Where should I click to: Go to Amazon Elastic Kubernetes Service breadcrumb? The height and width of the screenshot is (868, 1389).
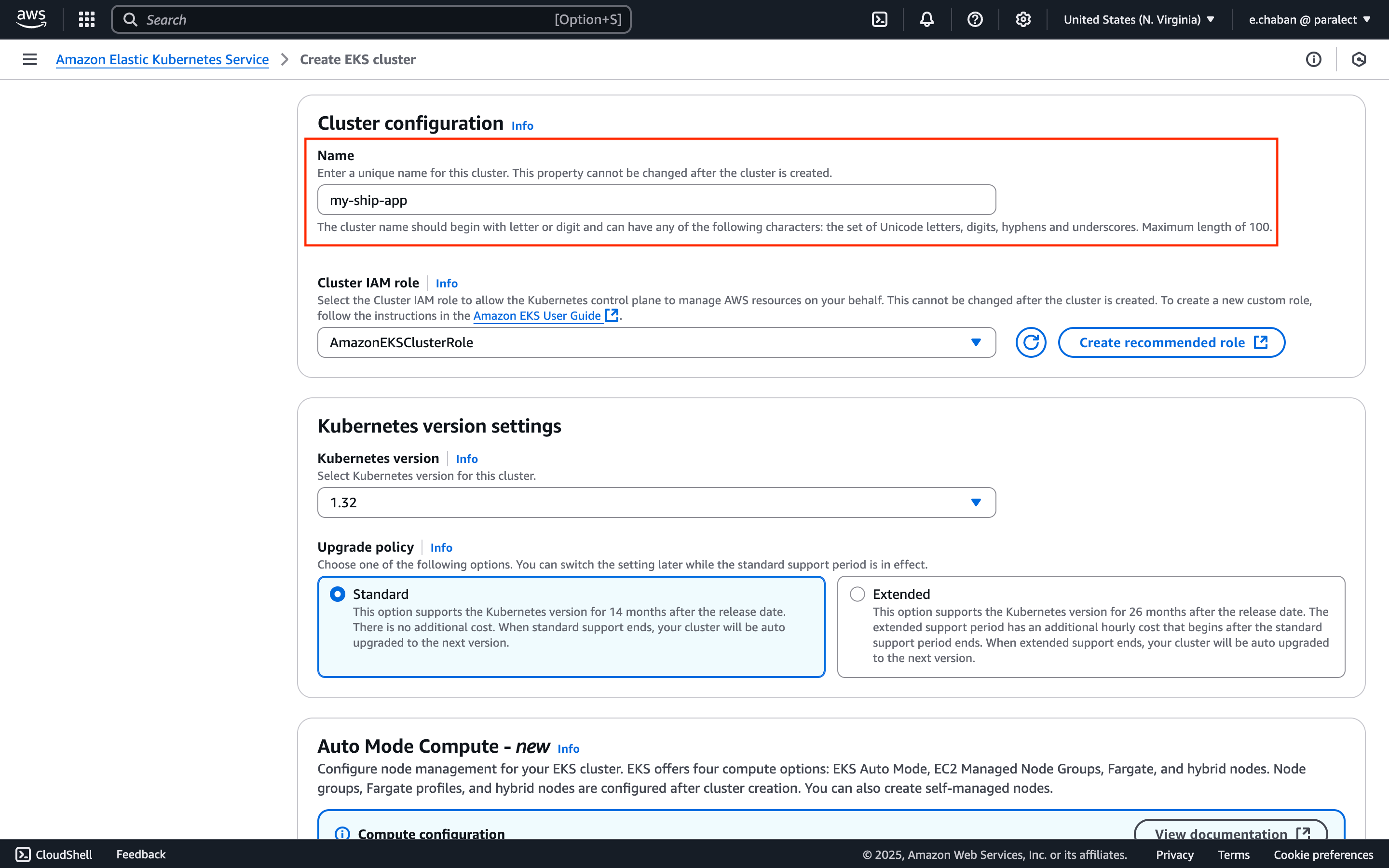tap(162, 59)
